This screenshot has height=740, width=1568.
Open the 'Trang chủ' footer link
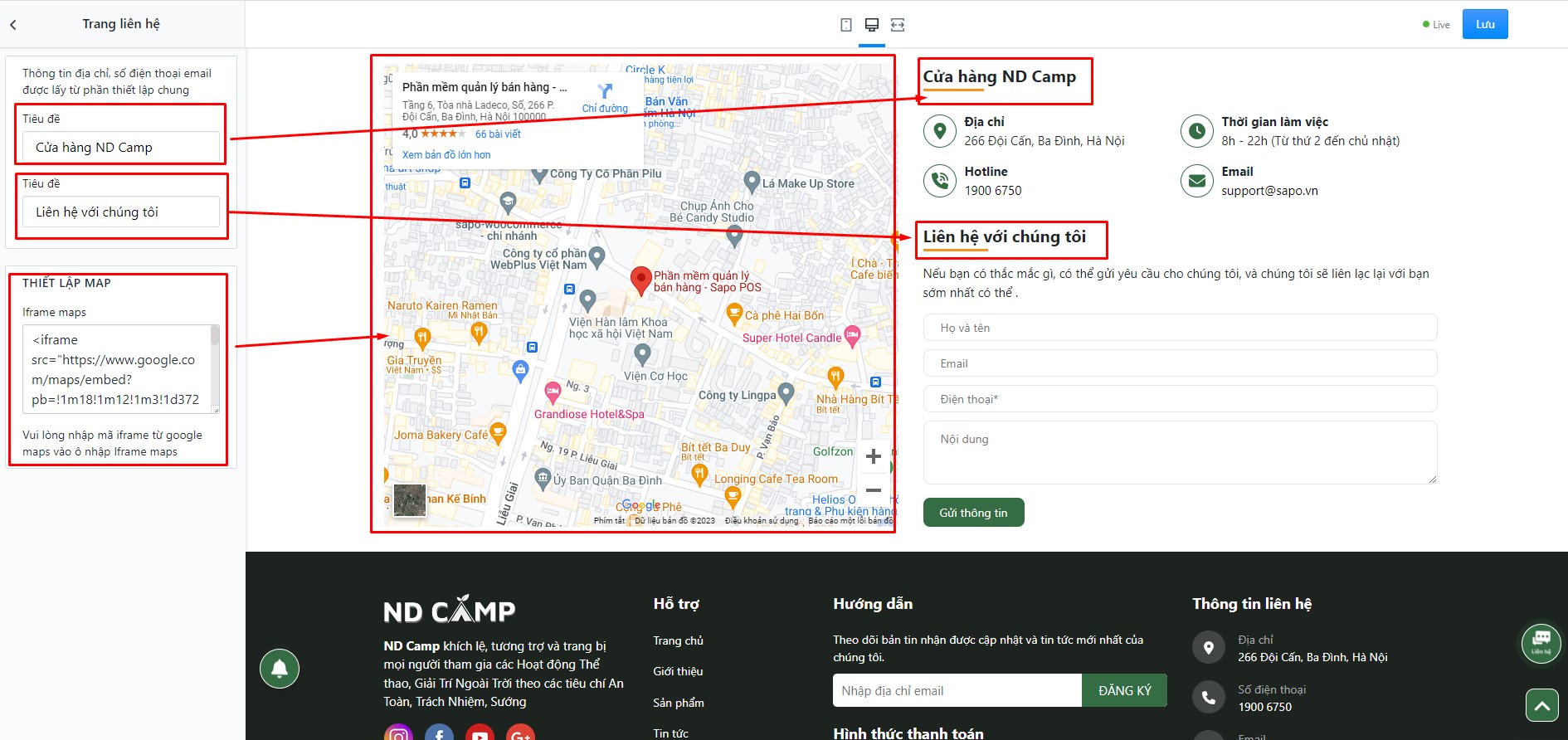(678, 640)
